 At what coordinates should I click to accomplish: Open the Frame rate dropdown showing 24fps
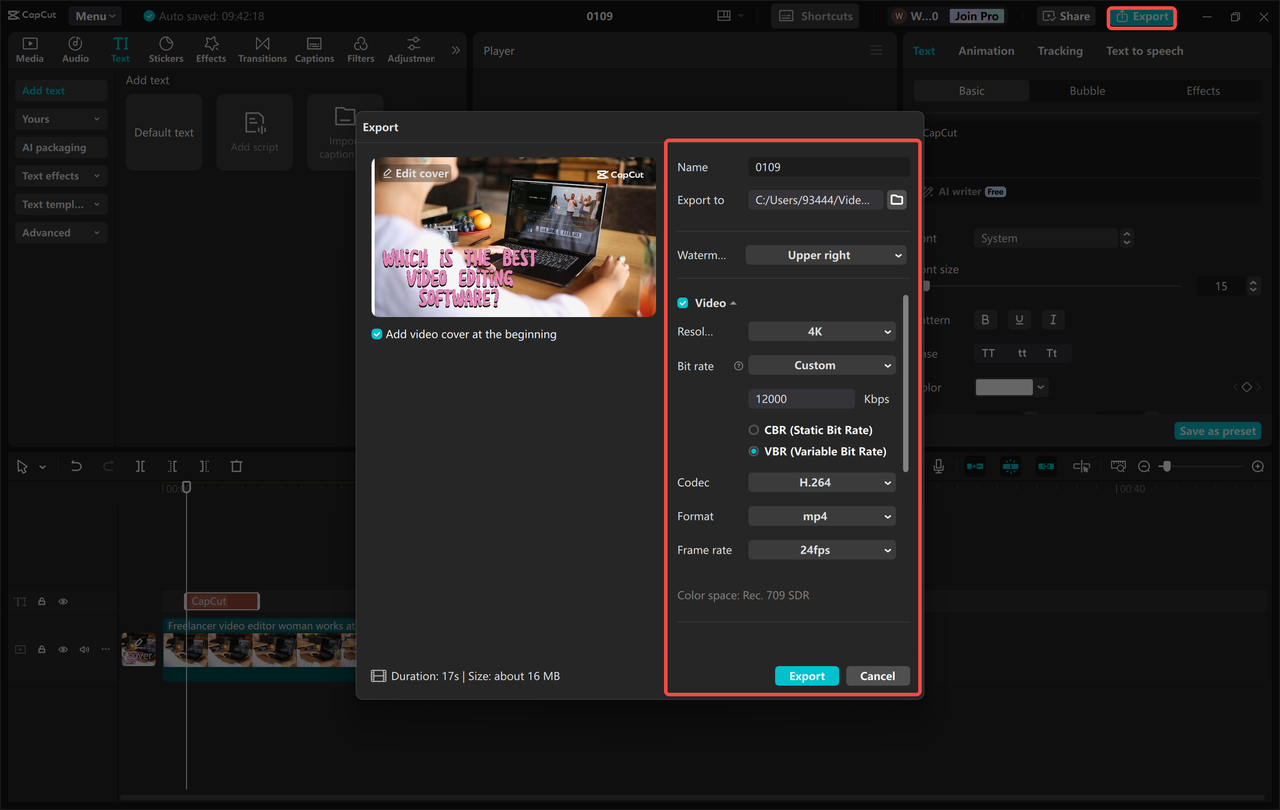(x=821, y=549)
